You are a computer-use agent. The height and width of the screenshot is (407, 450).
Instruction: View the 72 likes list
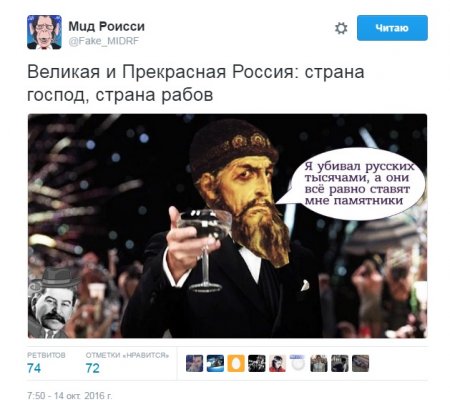click(x=93, y=368)
